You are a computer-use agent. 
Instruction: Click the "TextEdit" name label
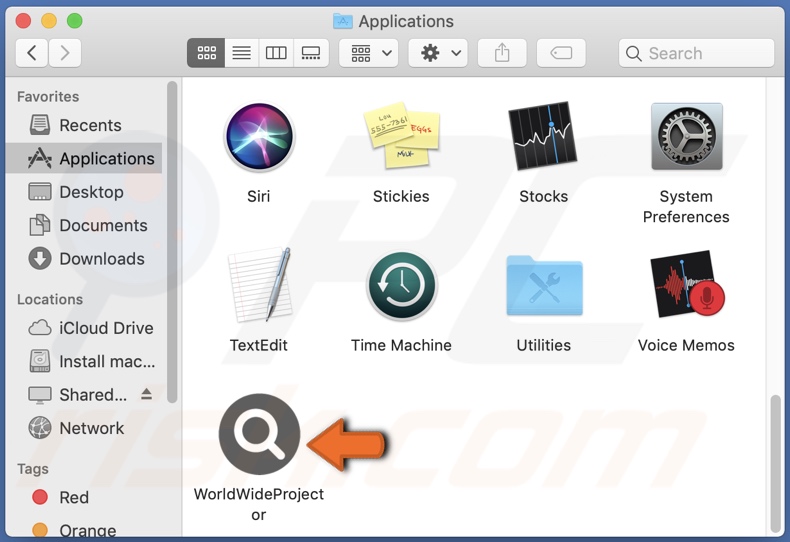click(259, 345)
